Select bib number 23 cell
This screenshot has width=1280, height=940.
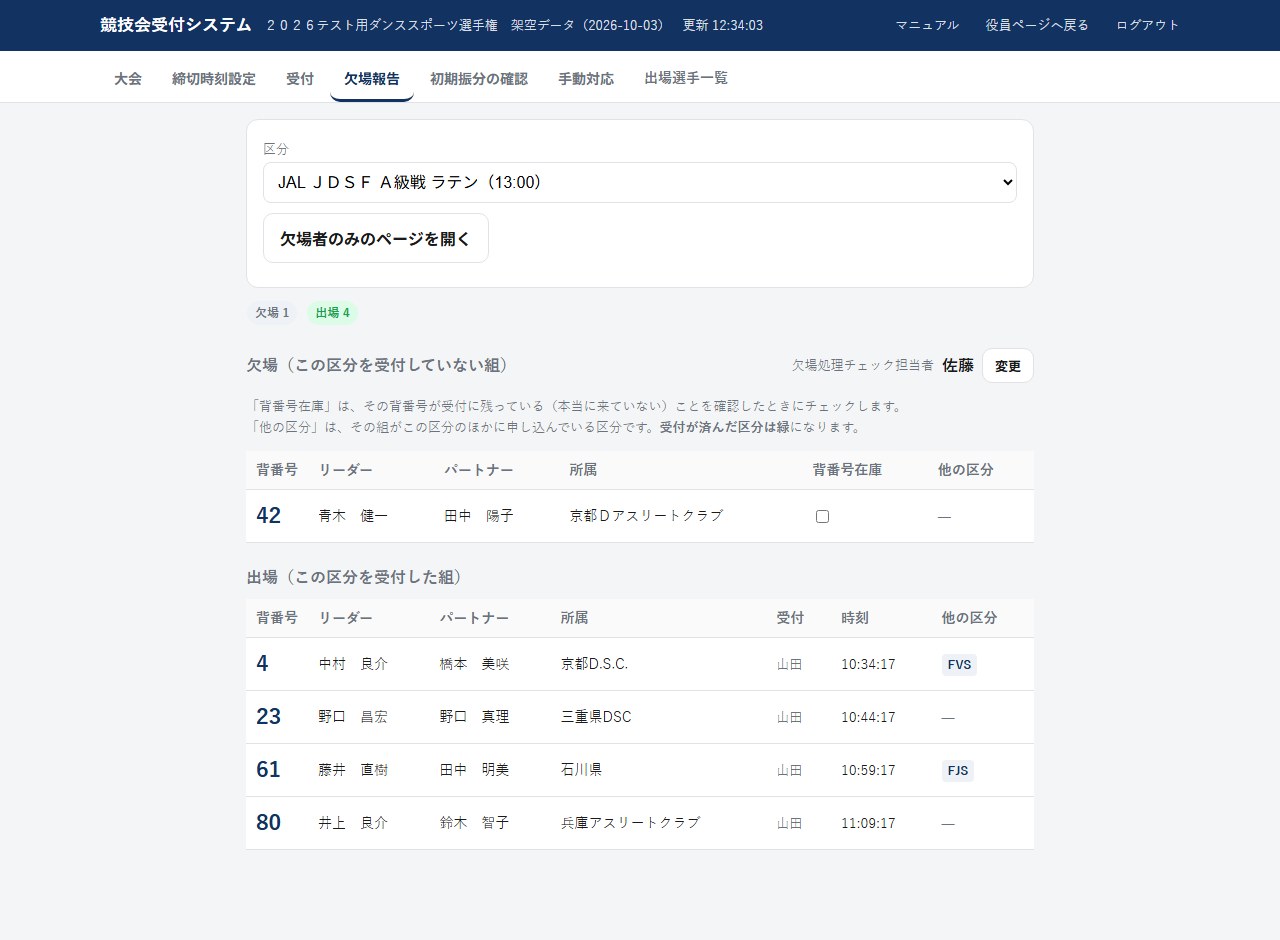[x=269, y=717]
